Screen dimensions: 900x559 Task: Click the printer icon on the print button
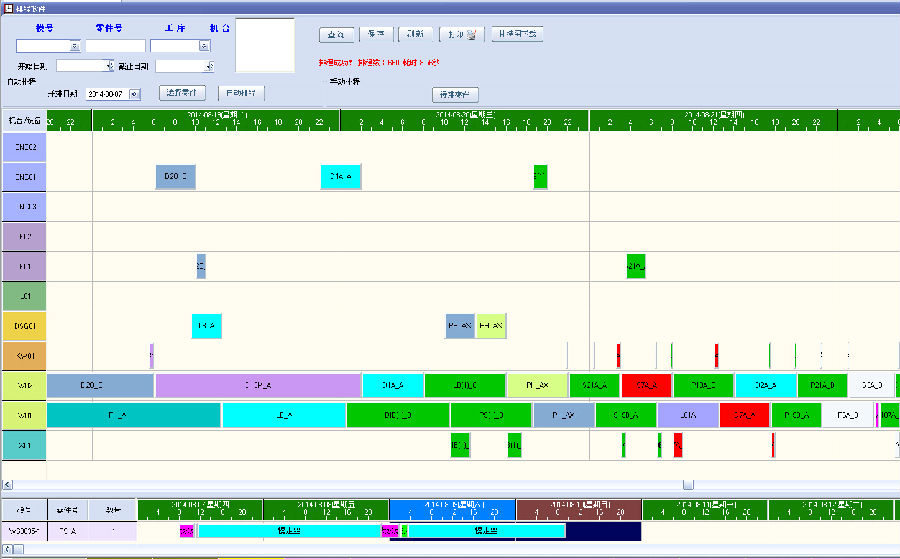pyautogui.click(x=471, y=35)
